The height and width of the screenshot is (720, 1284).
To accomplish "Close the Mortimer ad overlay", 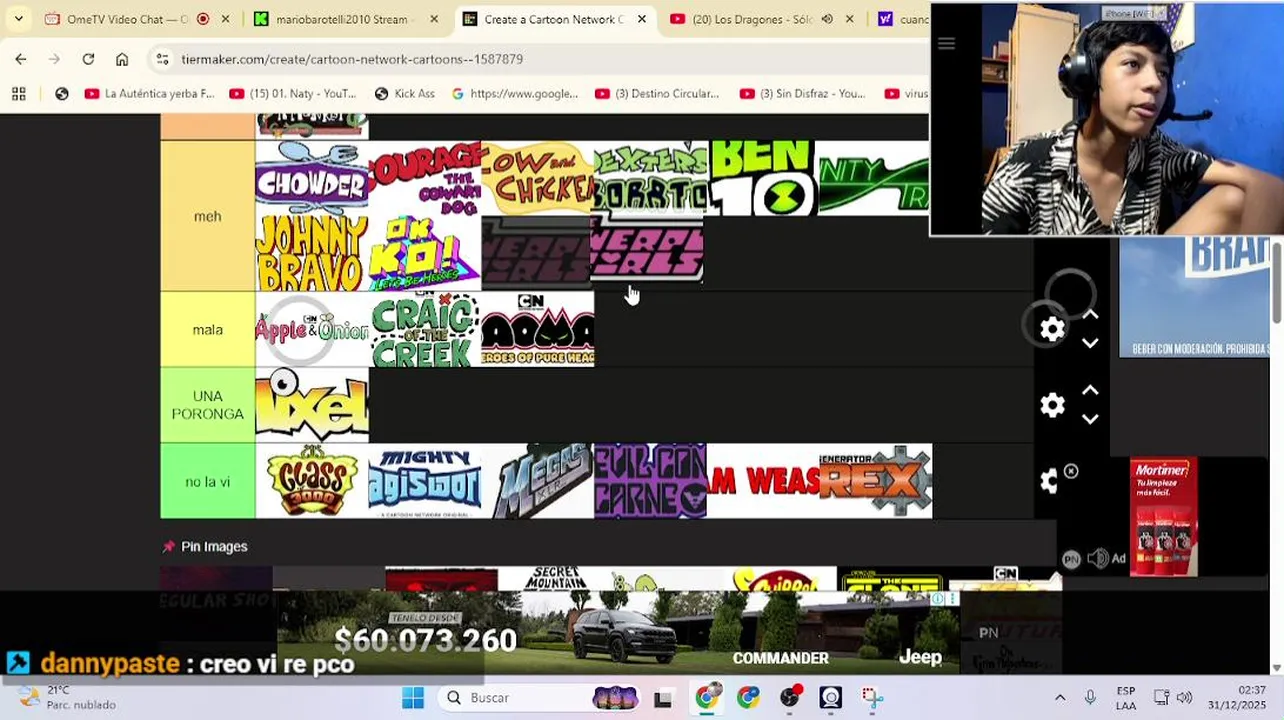I will point(1071,471).
